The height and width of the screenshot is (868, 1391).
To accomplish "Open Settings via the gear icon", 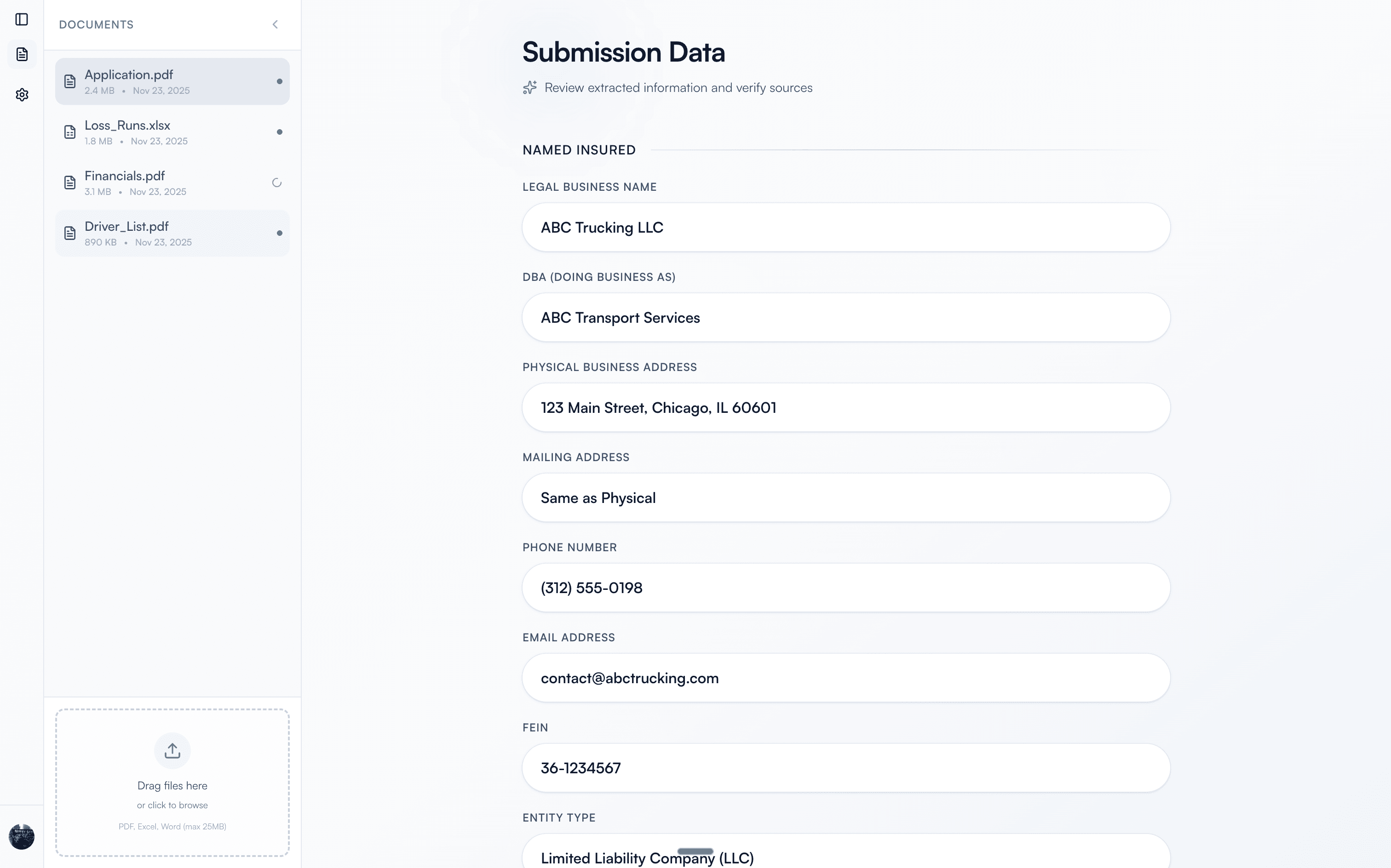I will 22,94.
